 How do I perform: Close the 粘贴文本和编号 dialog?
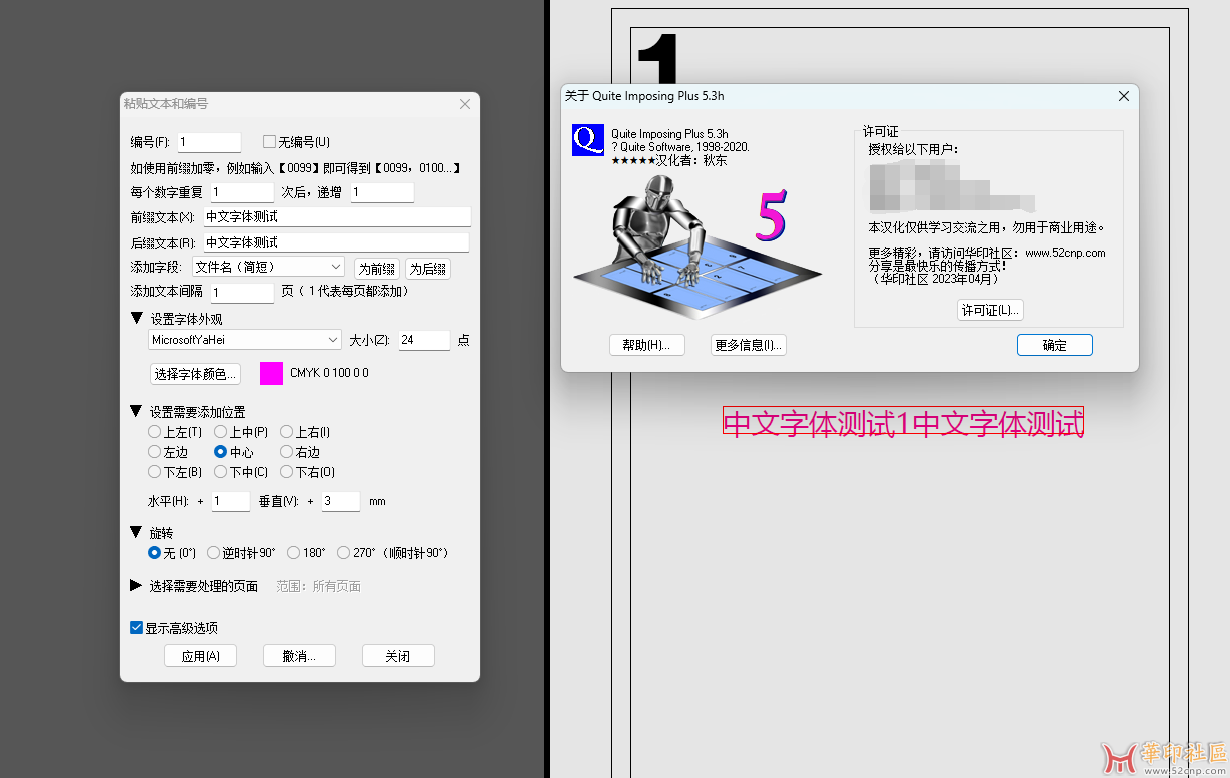(464, 104)
